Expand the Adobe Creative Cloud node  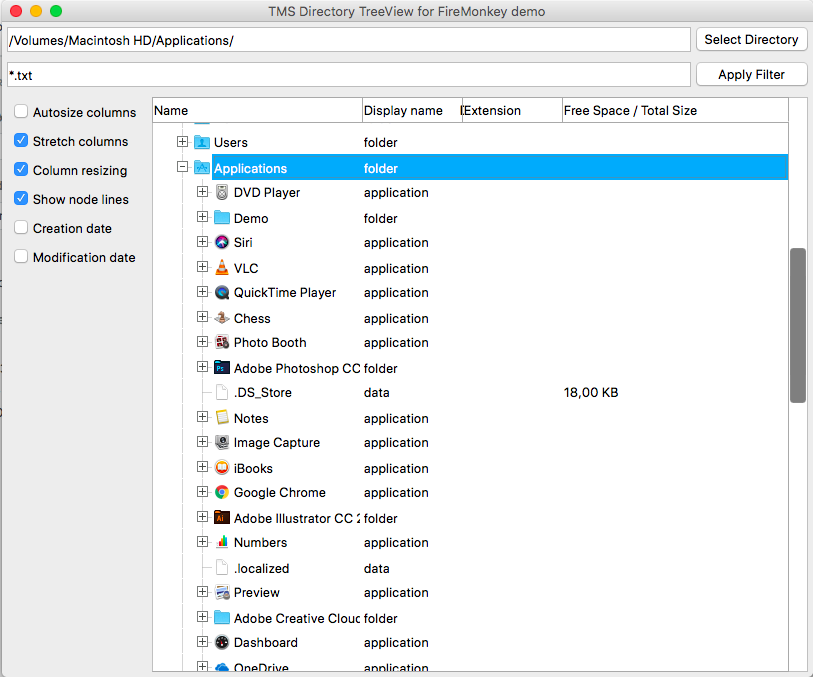[202, 617]
